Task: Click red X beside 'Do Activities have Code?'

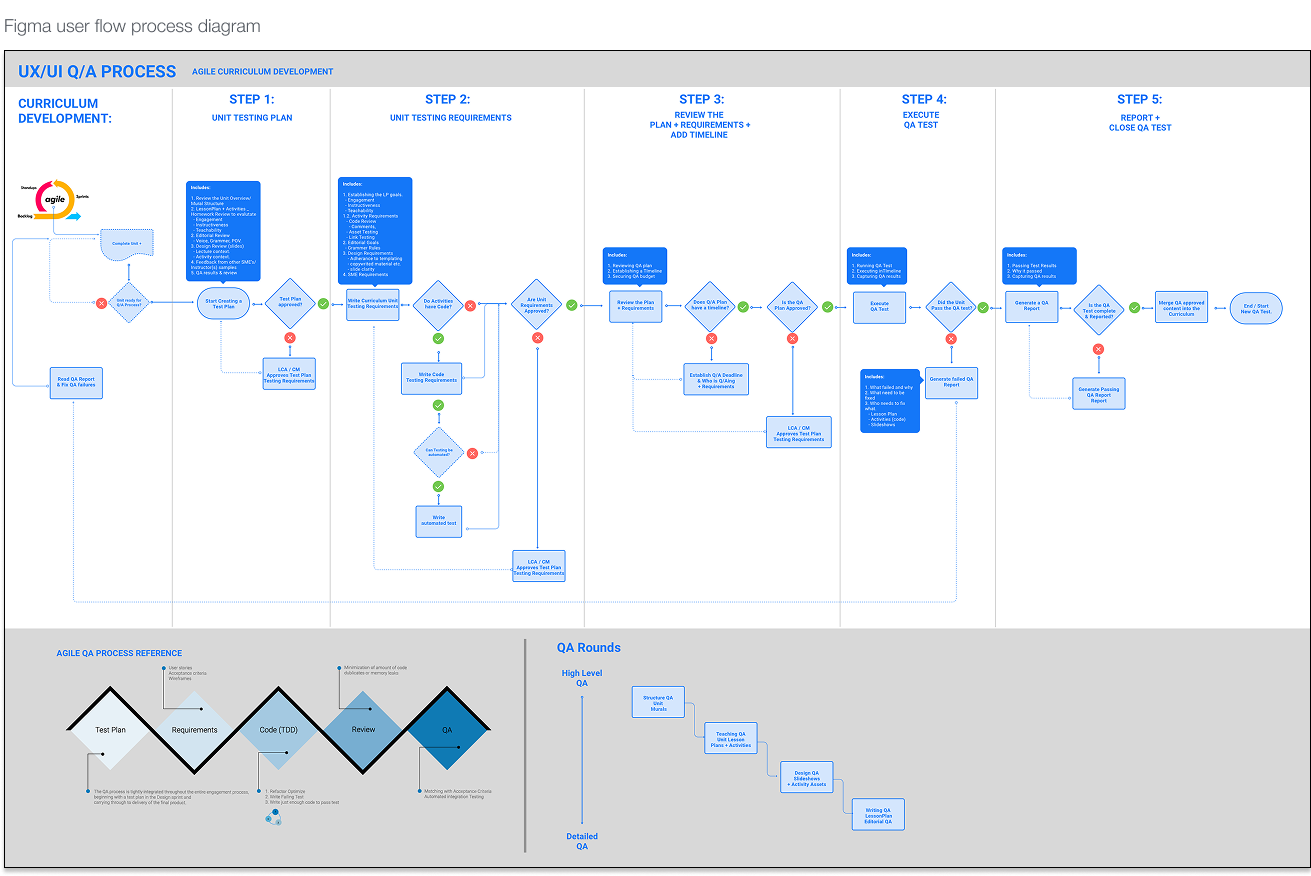Action: 472,305
